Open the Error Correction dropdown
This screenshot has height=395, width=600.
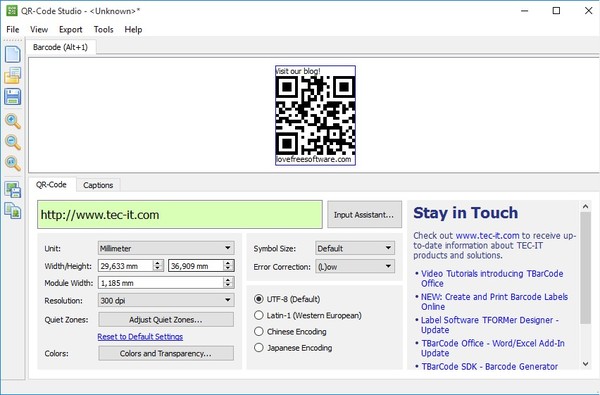[354, 266]
